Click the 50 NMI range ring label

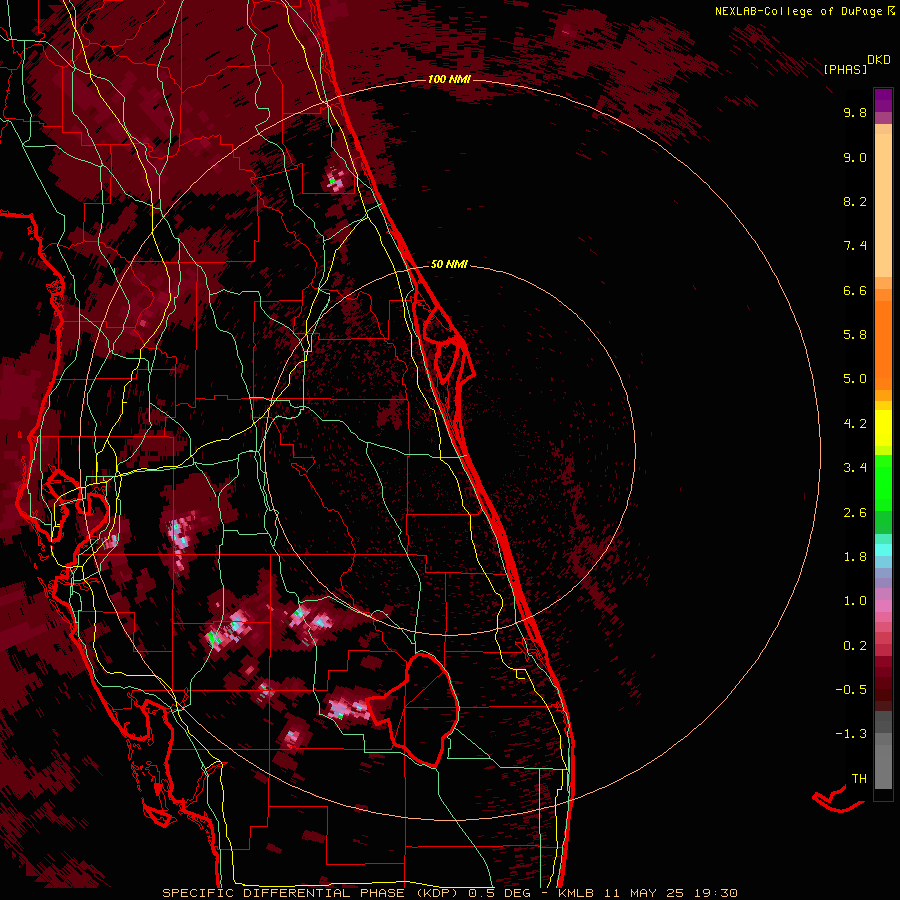[x=449, y=264]
